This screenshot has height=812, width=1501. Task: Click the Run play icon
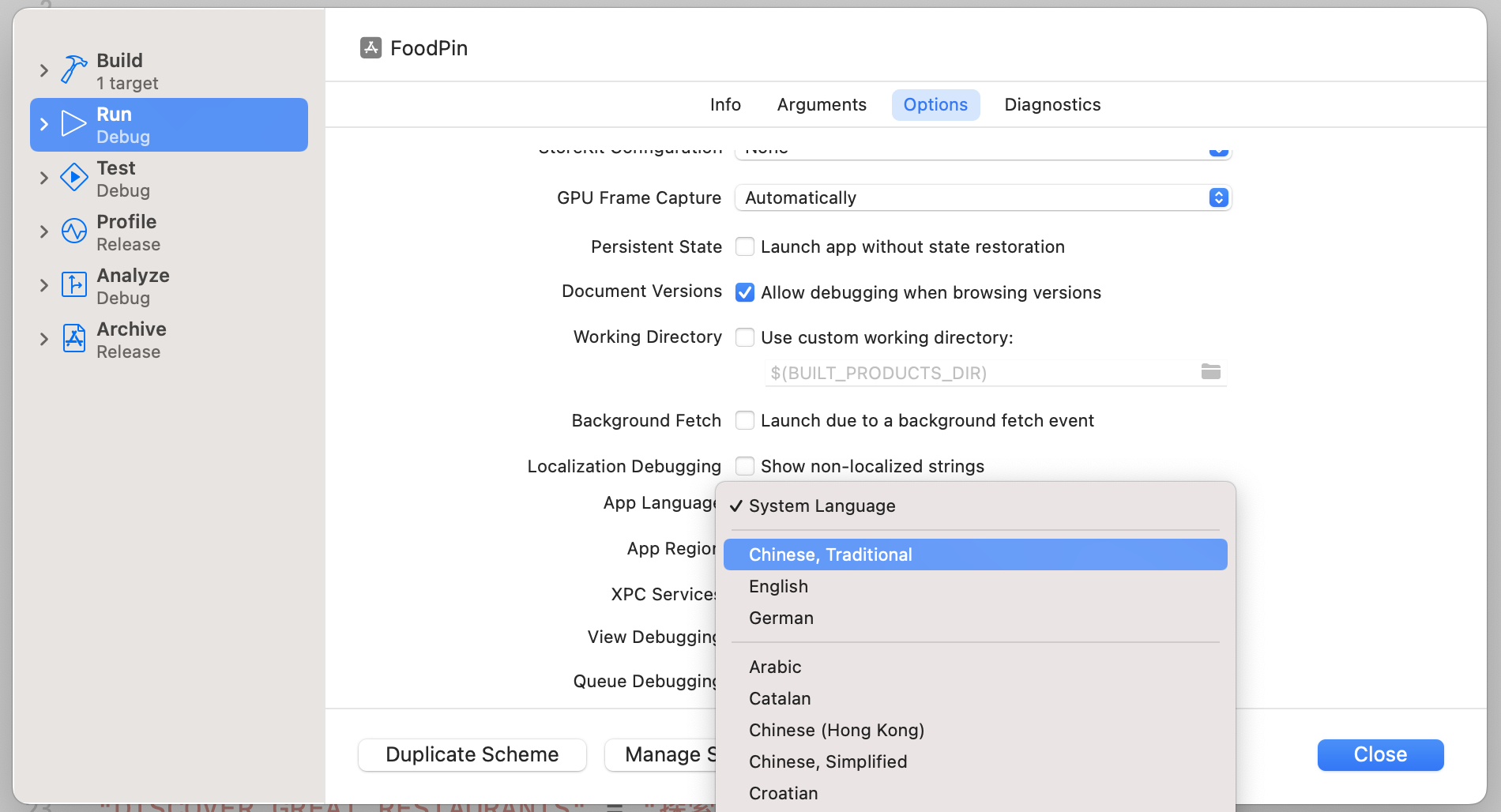pos(73,124)
